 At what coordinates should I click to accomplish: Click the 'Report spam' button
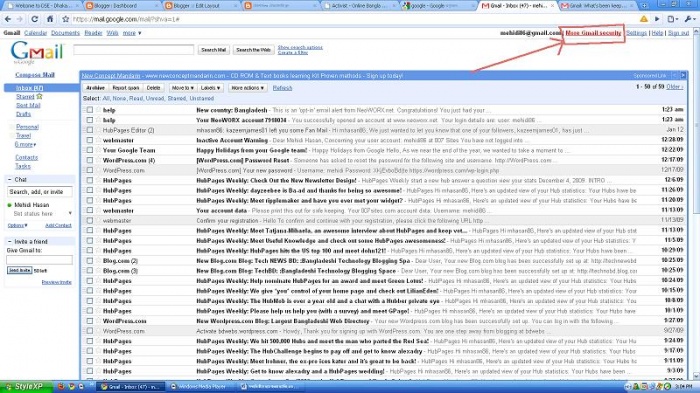126,88
